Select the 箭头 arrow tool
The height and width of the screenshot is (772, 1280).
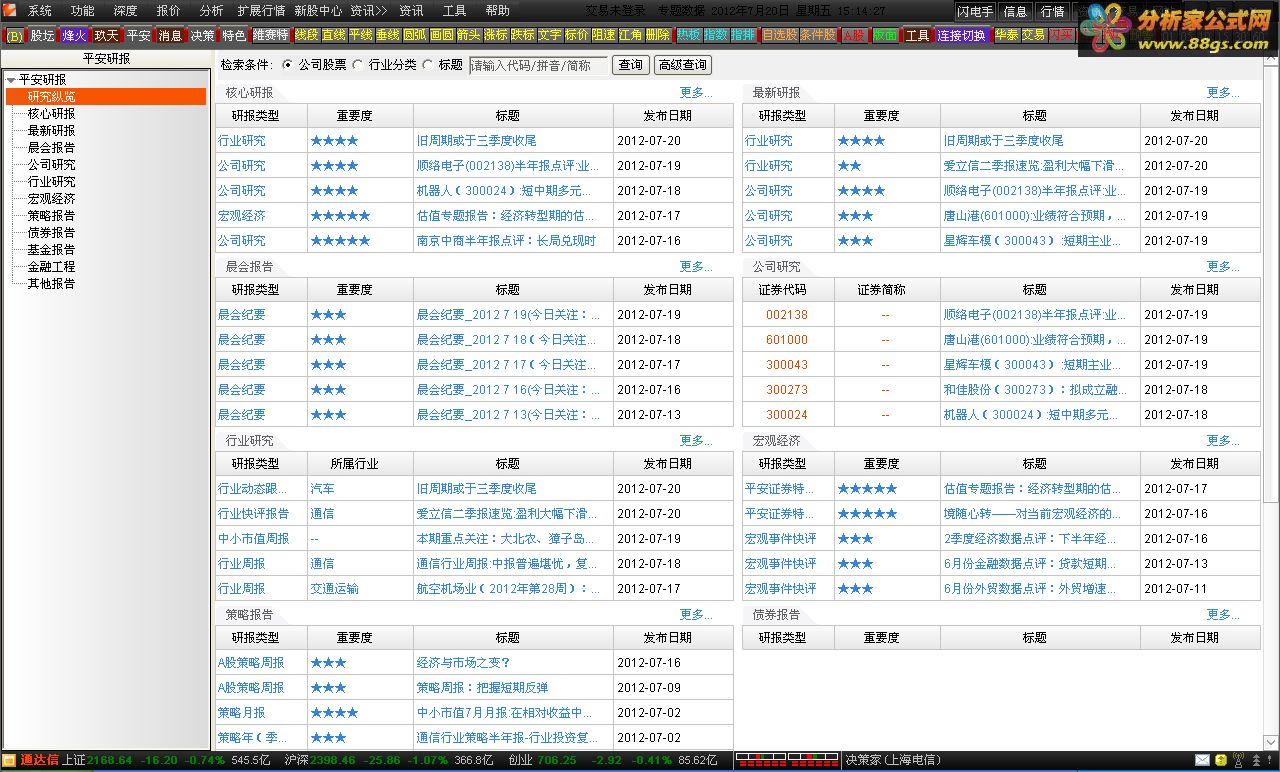click(x=468, y=35)
